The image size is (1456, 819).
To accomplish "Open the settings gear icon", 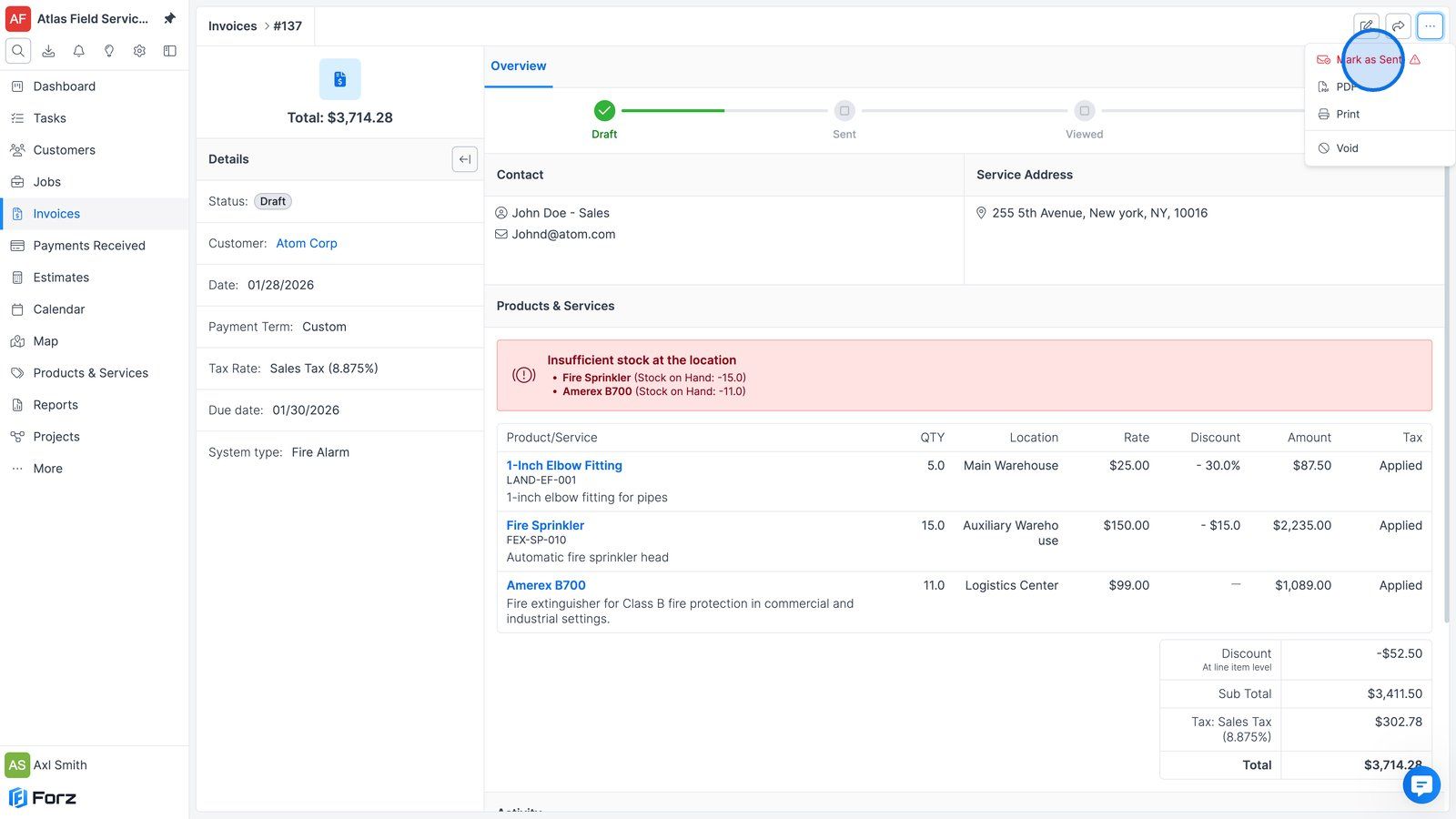I will [139, 51].
